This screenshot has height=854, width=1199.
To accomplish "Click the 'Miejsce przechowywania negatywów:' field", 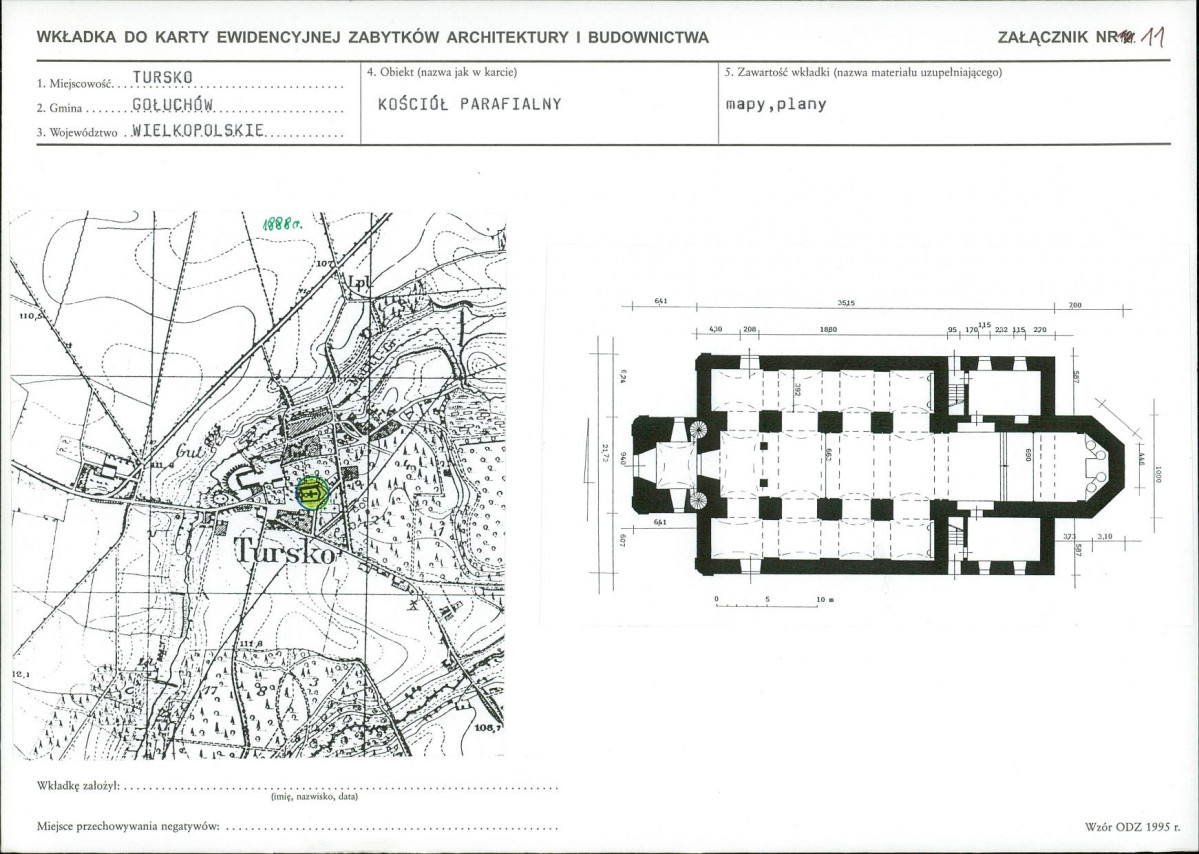I will pos(297,826).
